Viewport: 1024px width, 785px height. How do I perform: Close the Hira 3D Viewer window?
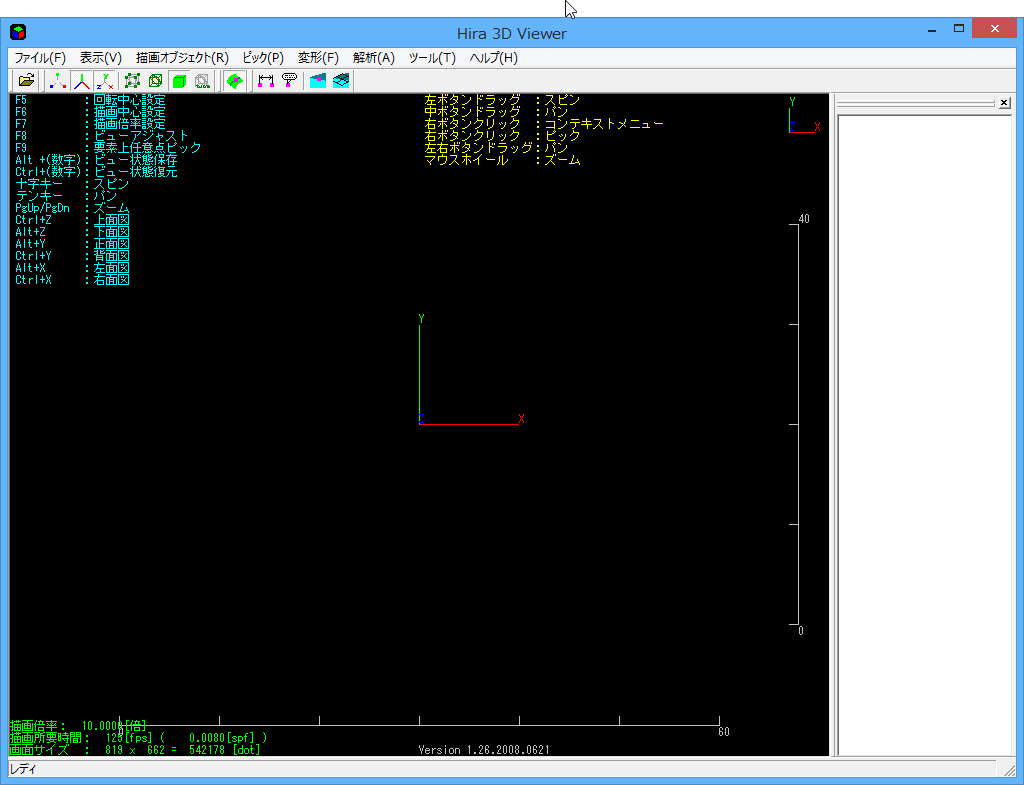[x=995, y=29]
